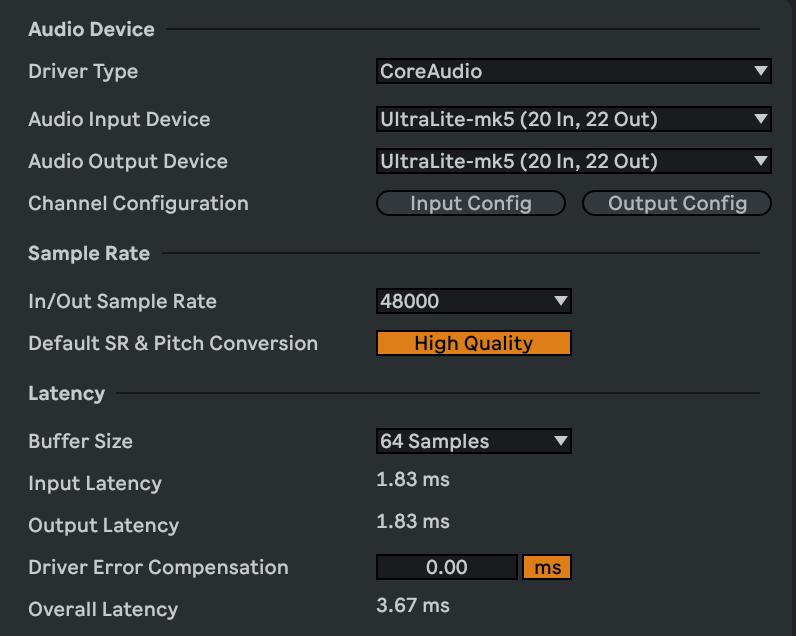Click the Input Config button
The width and height of the screenshot is (796, 636).
click(471, 203)
